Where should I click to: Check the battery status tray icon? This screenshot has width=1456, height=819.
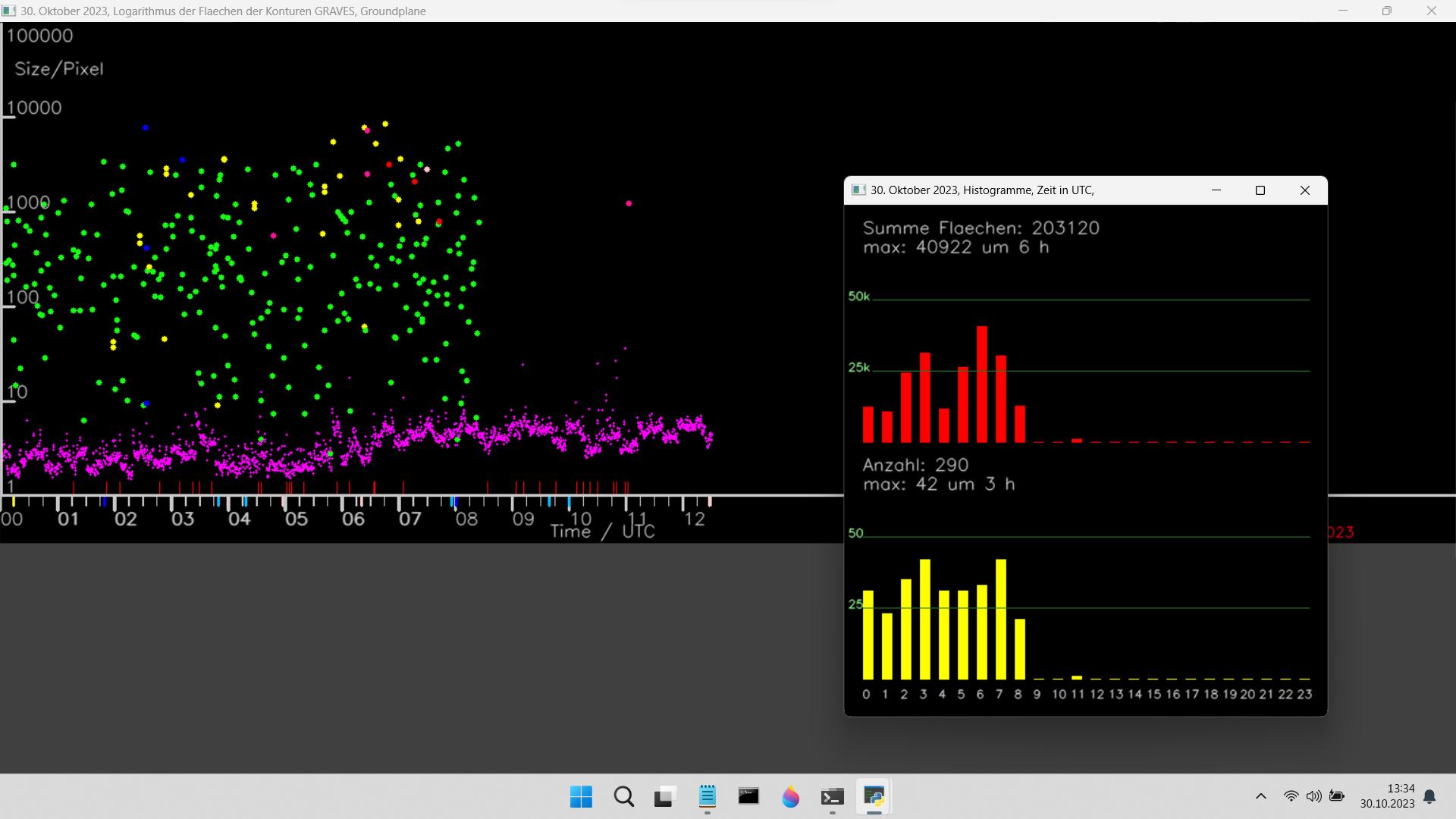pos(1337,796)
